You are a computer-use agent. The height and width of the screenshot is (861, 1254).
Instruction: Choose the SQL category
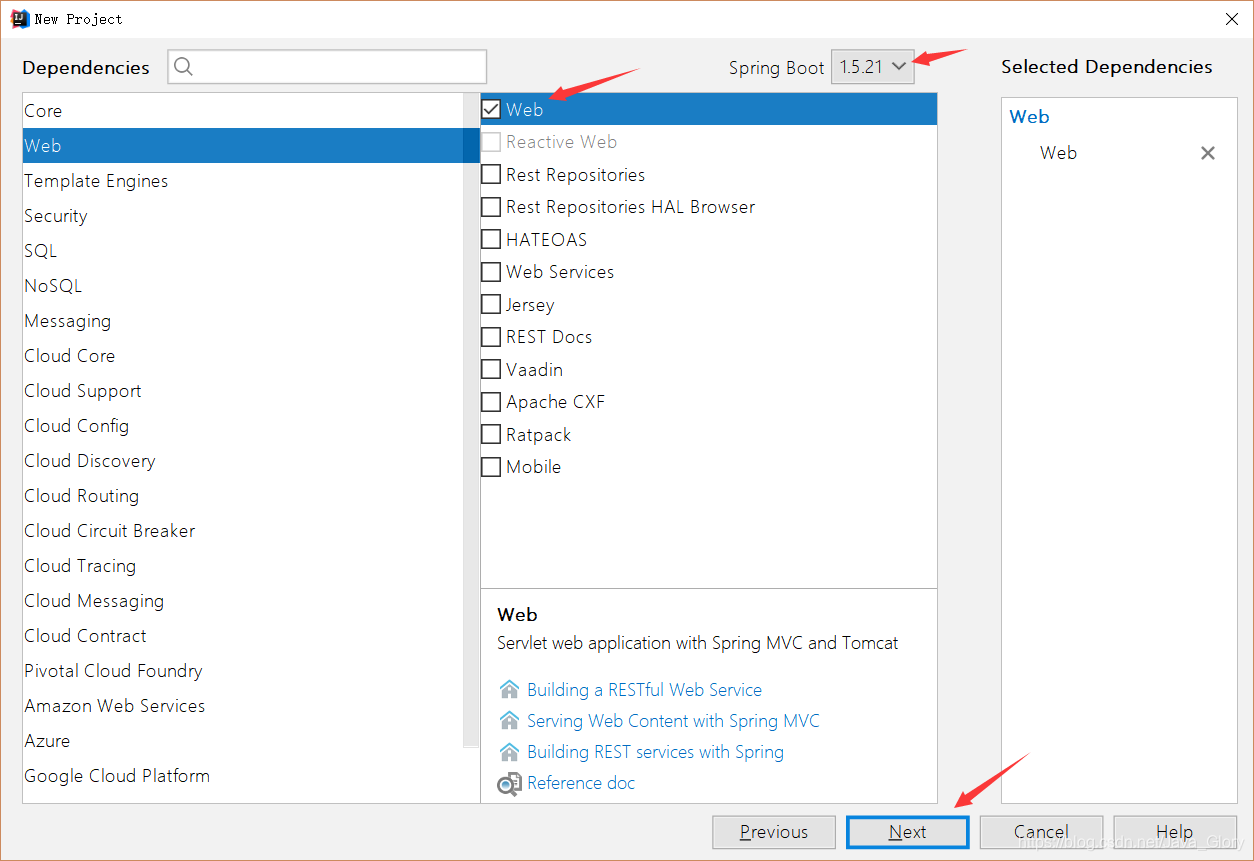coord(243,251)
